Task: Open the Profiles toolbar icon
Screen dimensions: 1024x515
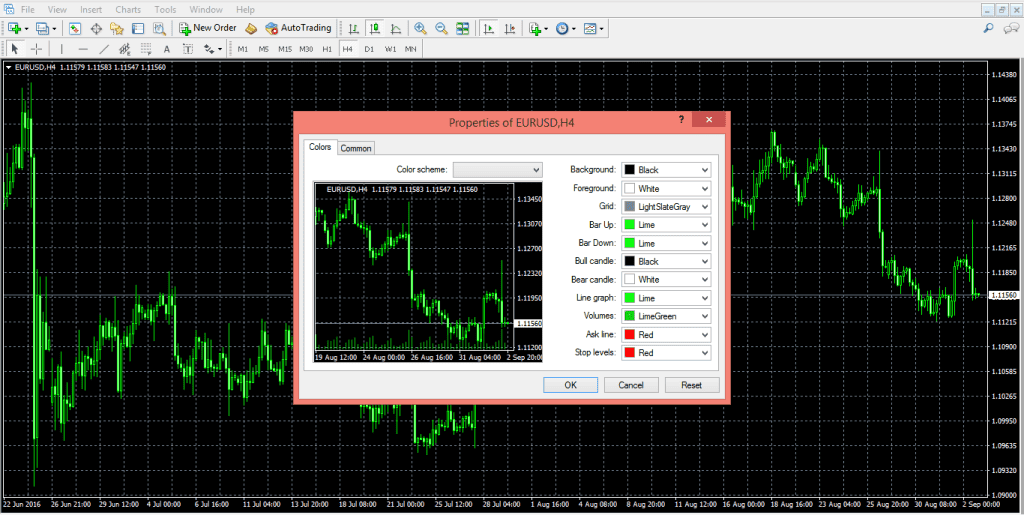Action: (43, 28)
